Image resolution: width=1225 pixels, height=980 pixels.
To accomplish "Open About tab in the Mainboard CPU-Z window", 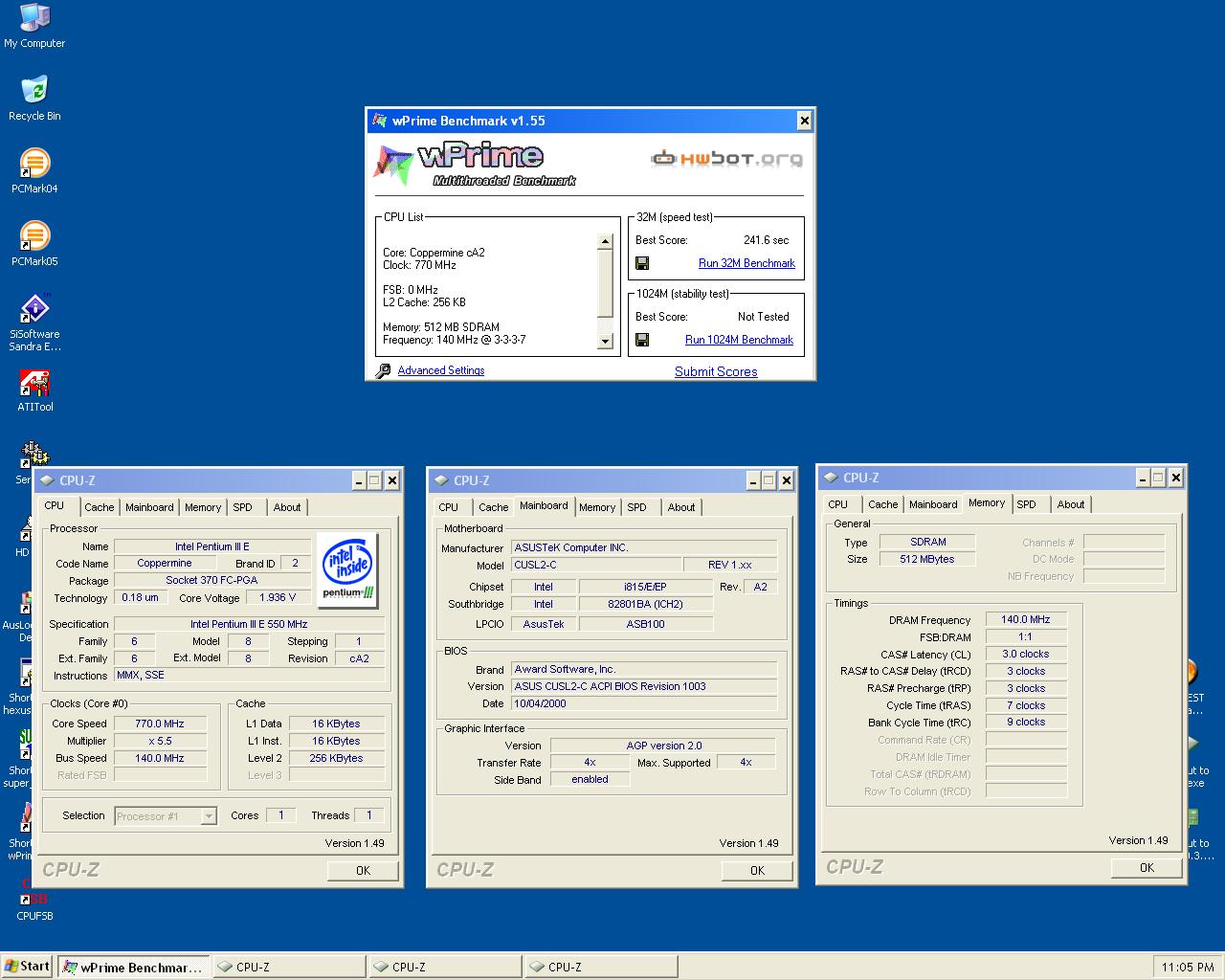I will click(x=681, y=507).
